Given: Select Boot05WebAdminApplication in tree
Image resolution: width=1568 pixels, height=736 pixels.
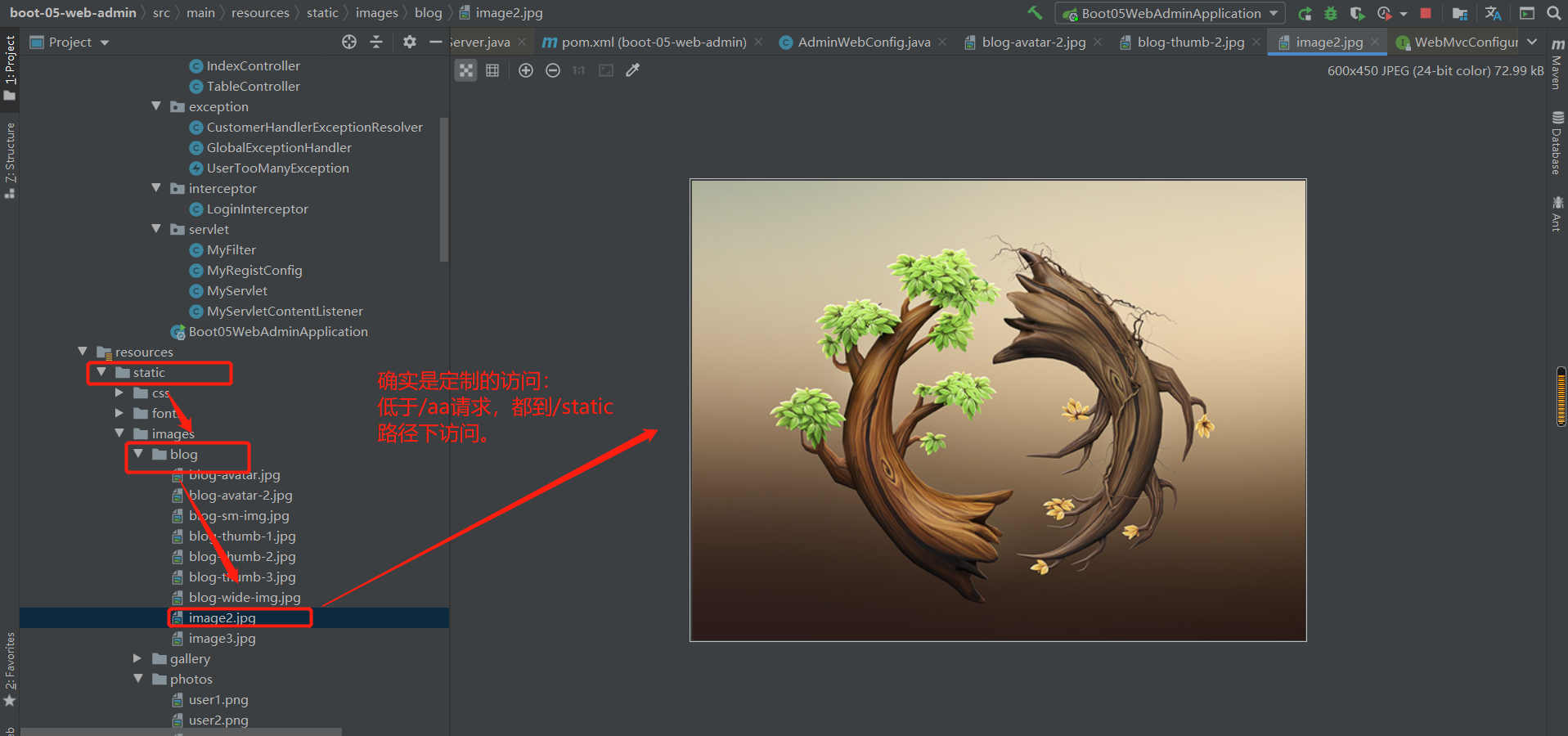Looking at the screenshot, I should coord(277,331).
